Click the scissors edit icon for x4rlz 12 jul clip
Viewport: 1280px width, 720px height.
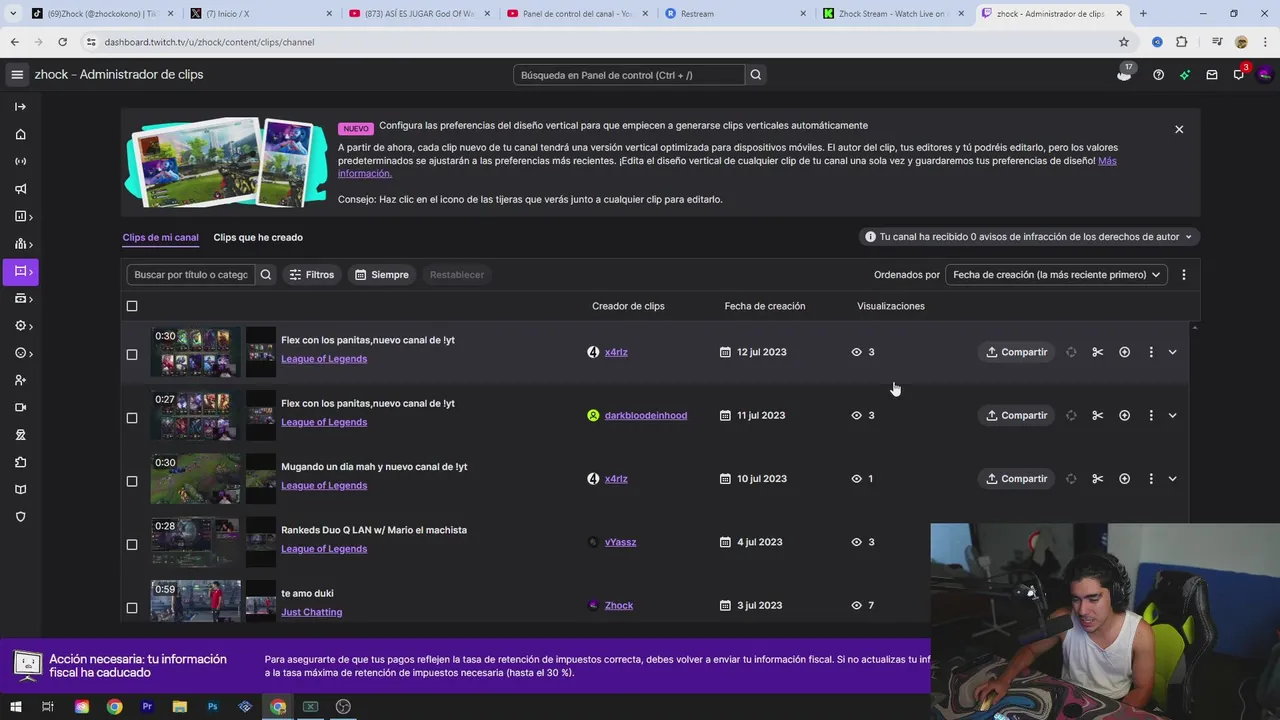[x=1097, y=352]
